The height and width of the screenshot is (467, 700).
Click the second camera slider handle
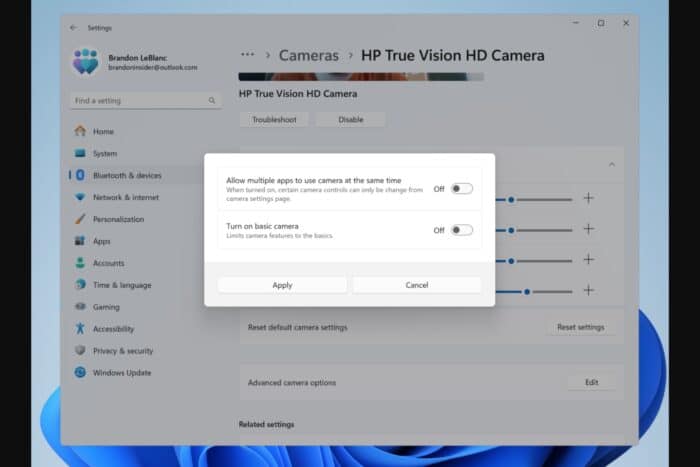click(x=511, y=230)
